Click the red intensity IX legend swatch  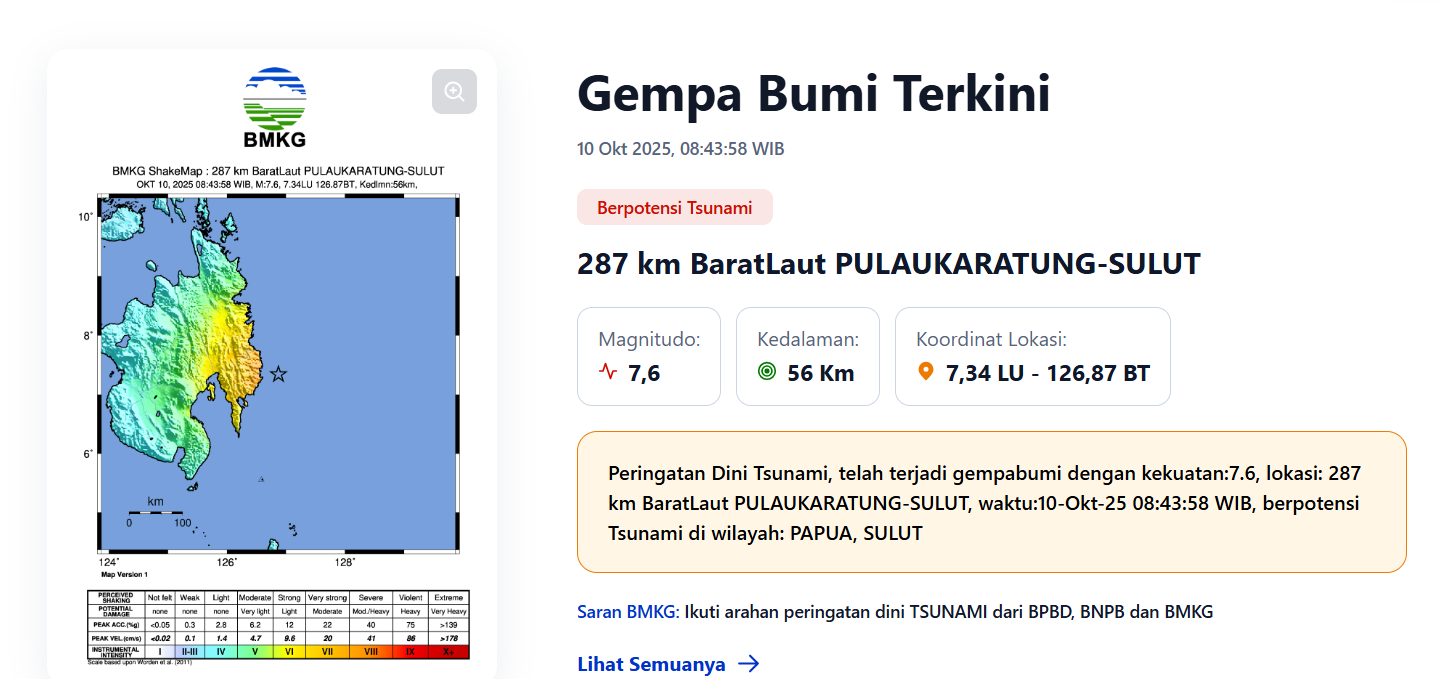[410, 651]
